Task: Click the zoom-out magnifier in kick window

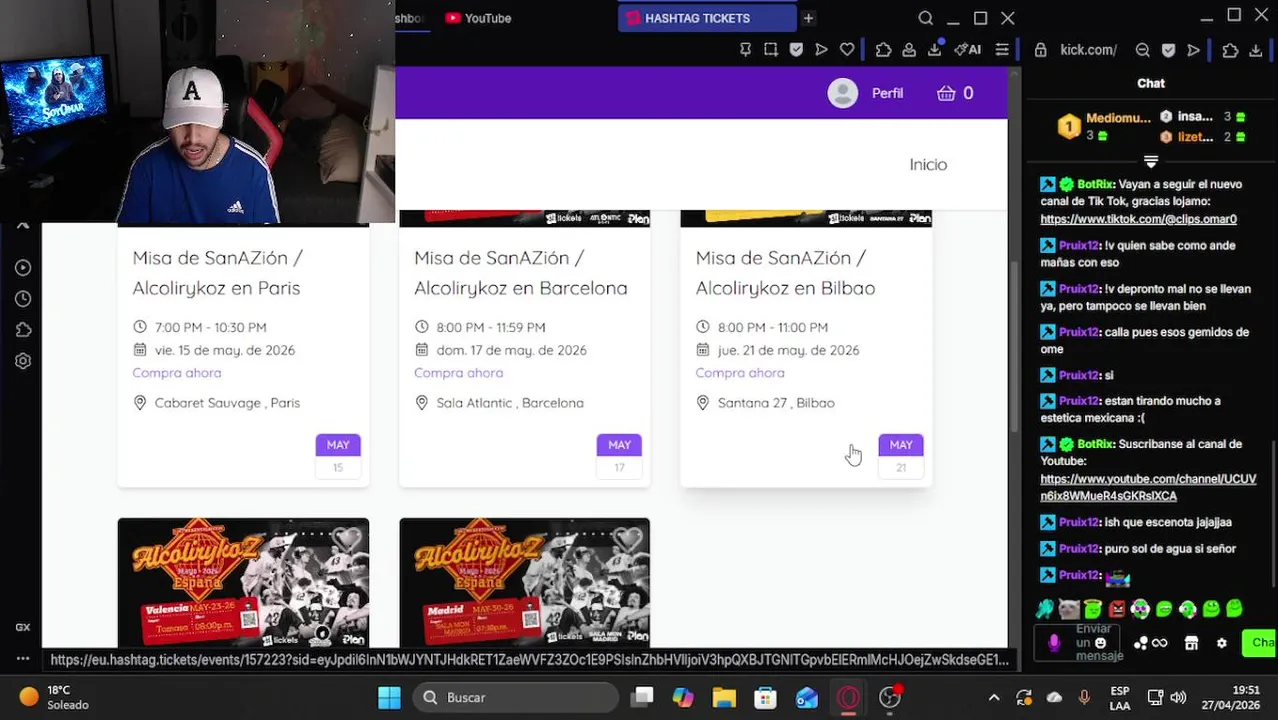Action: (1142, 50)
